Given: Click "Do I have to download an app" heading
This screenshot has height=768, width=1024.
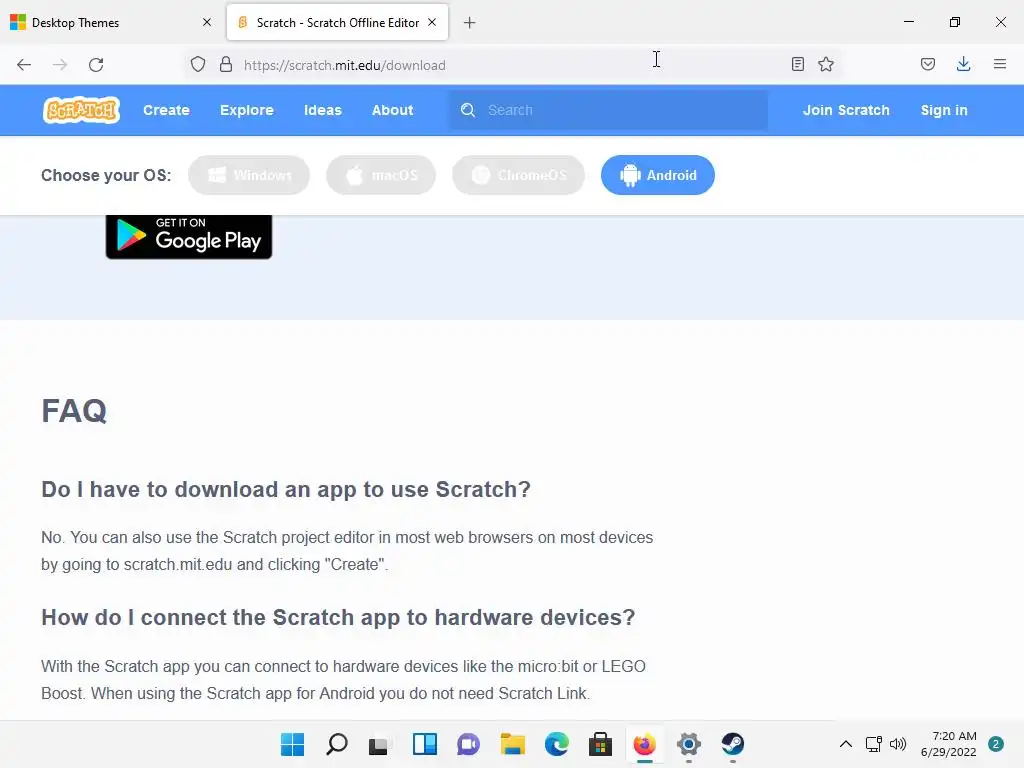Looking at the screenshot, I should click(x=286, y=489).
